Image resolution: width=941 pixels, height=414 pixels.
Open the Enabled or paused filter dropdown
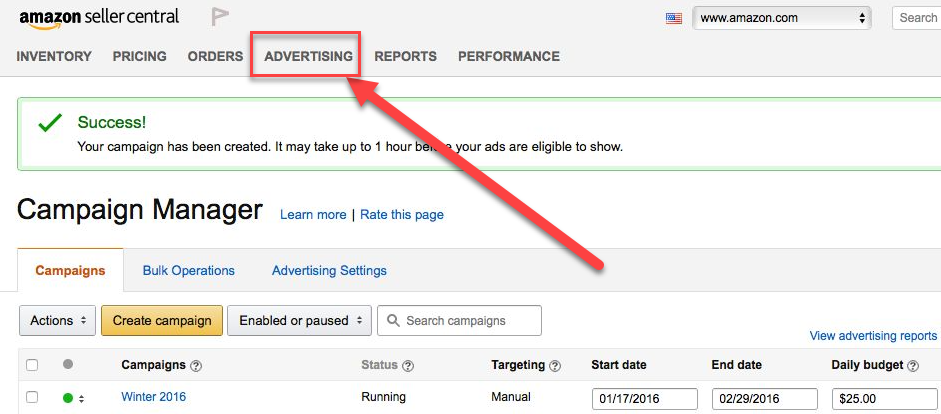[x=299, y=320]
